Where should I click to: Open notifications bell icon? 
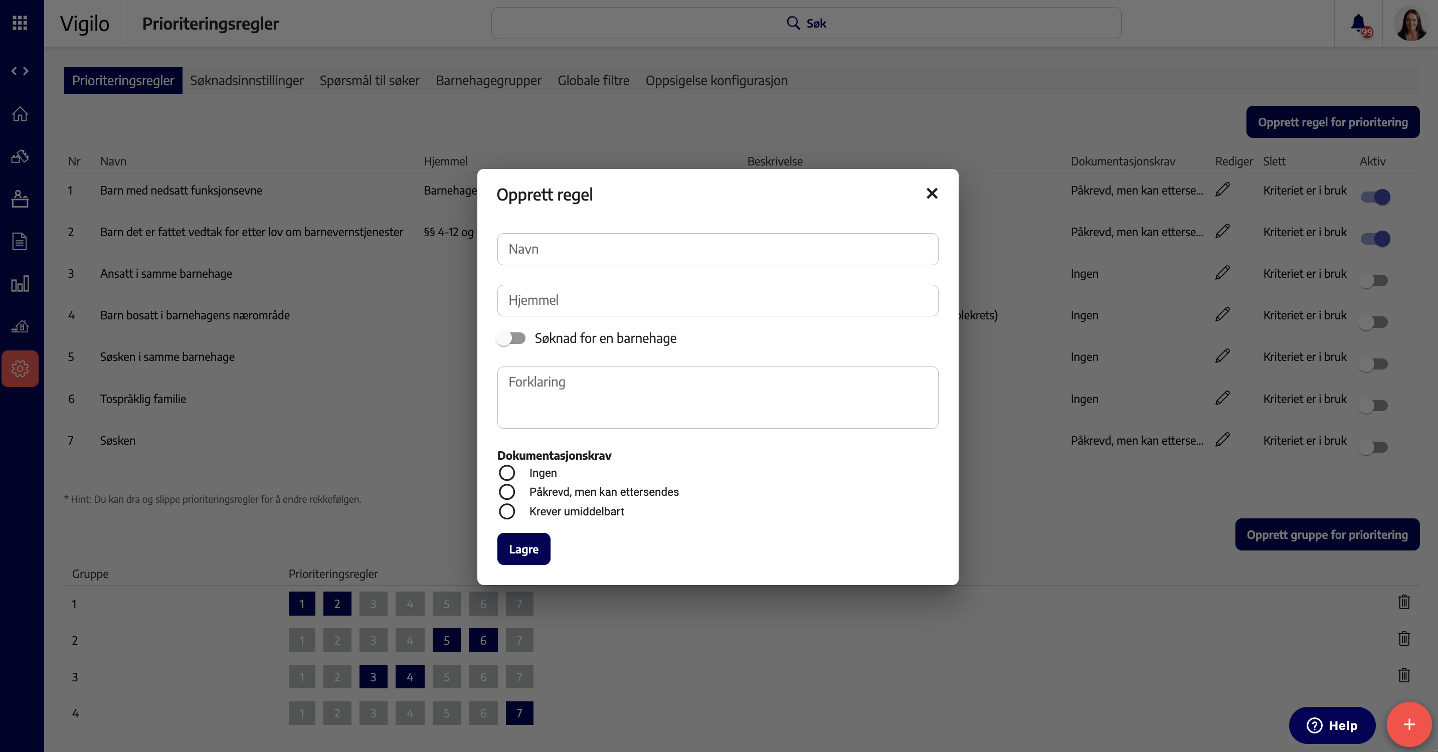(1359, 24)
